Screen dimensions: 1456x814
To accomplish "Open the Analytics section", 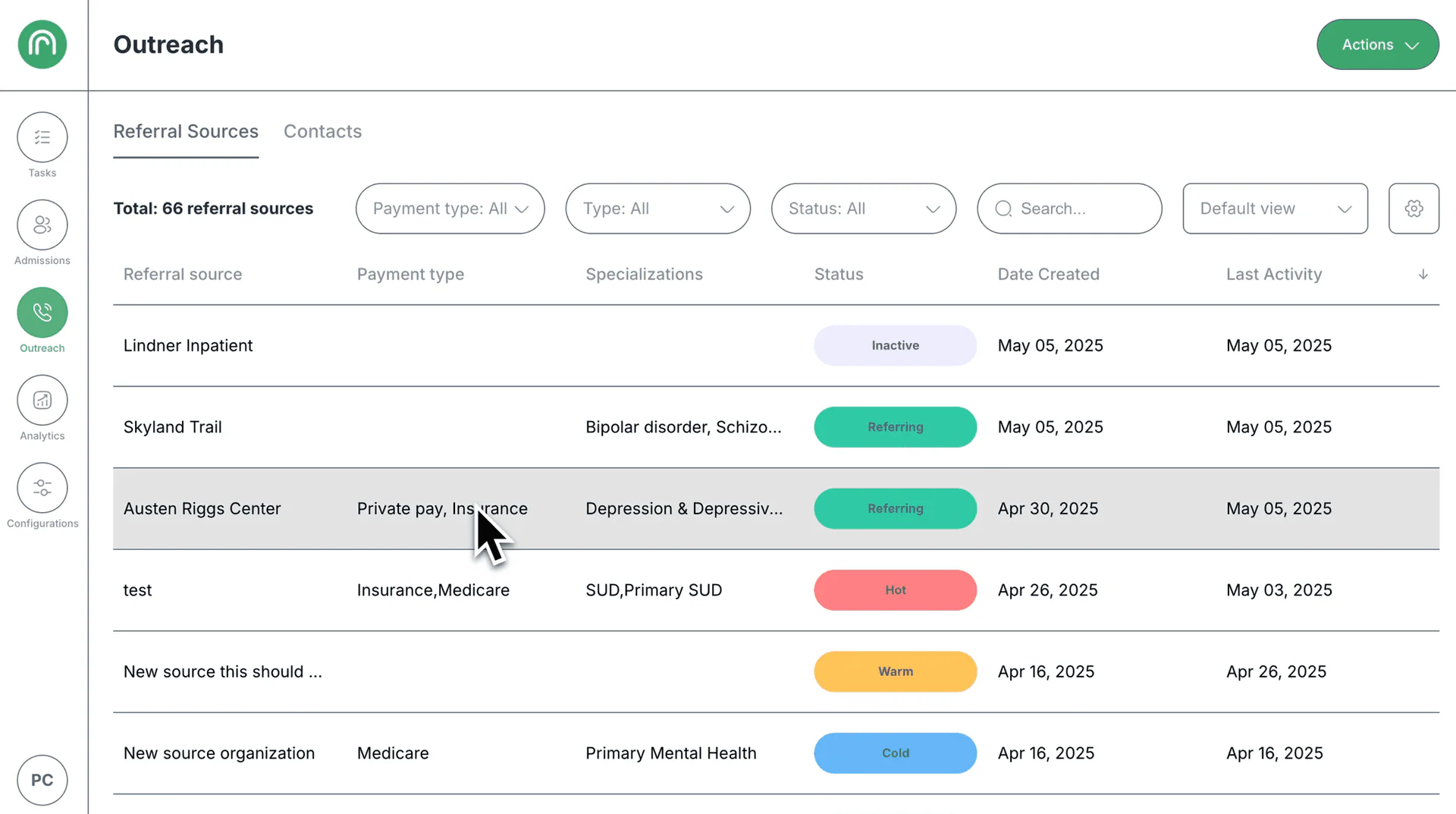I will [42, 400].
